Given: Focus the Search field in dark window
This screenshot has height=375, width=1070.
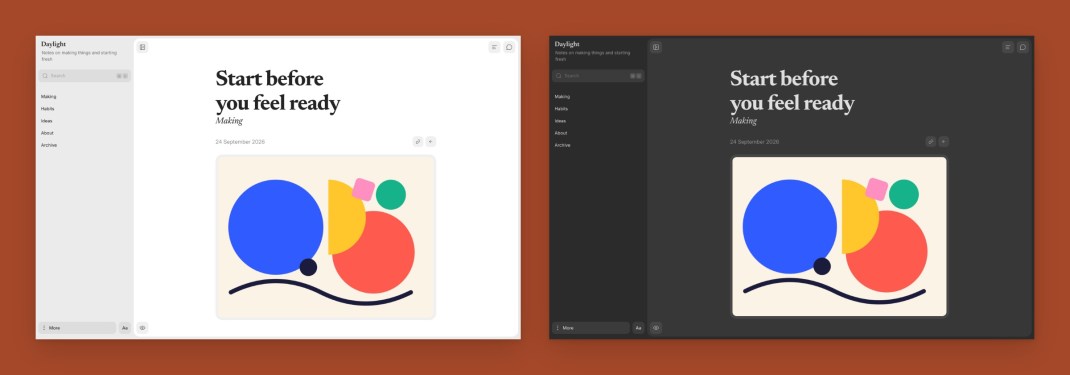Looking at the screenshot, I should click(x=598, y=76).
